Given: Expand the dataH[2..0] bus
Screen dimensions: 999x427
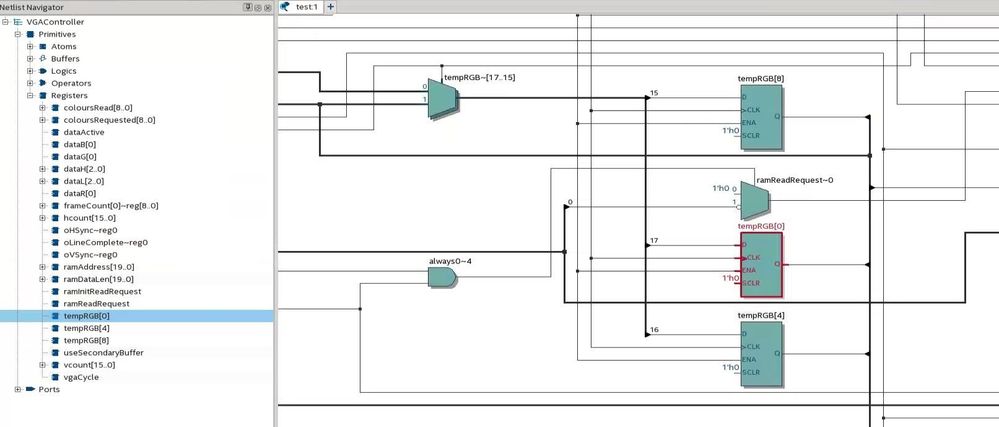Looking at the screenshot, I should [x=43, y=169].
